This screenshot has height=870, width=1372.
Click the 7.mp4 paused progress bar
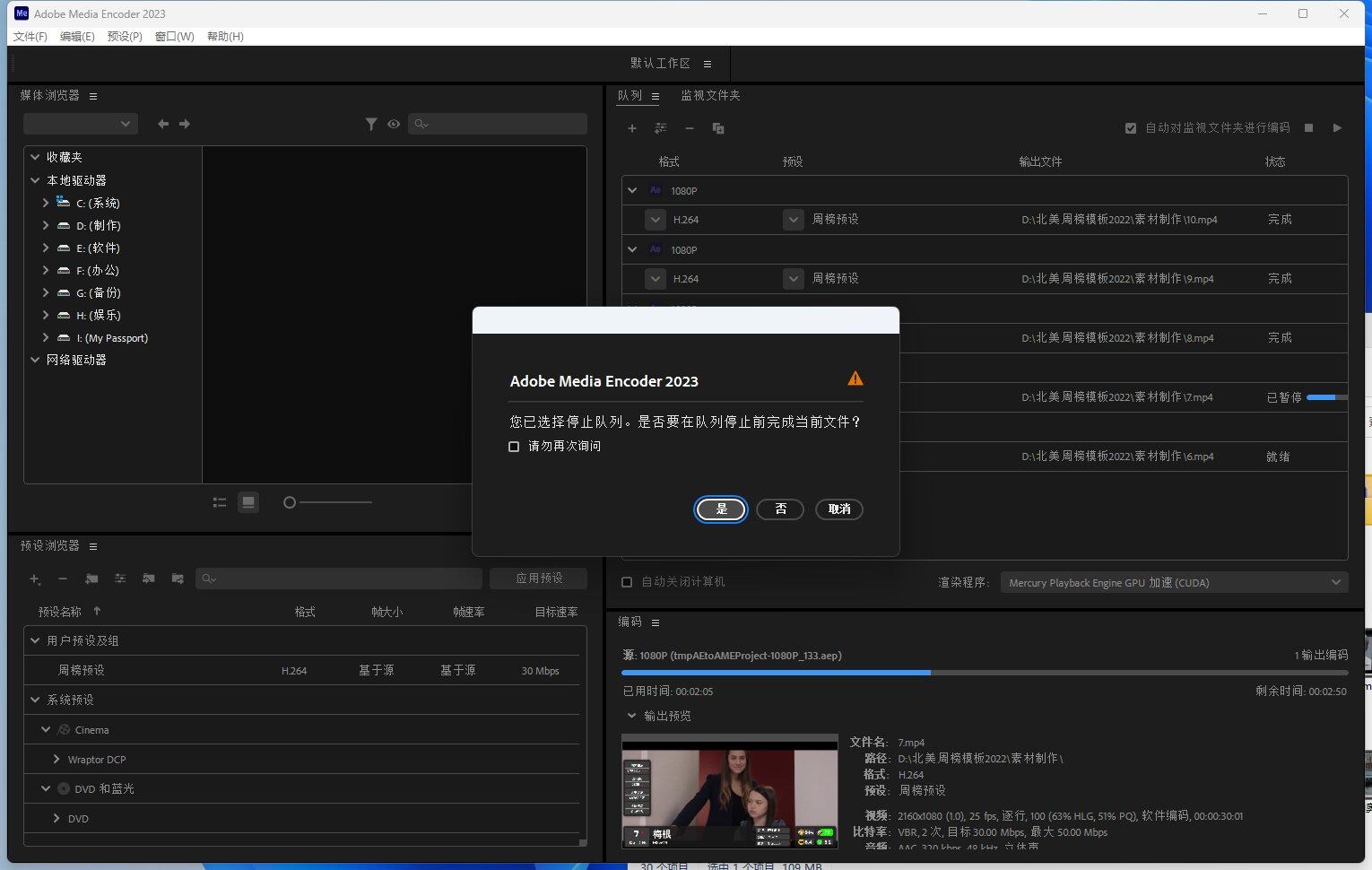1327,397
